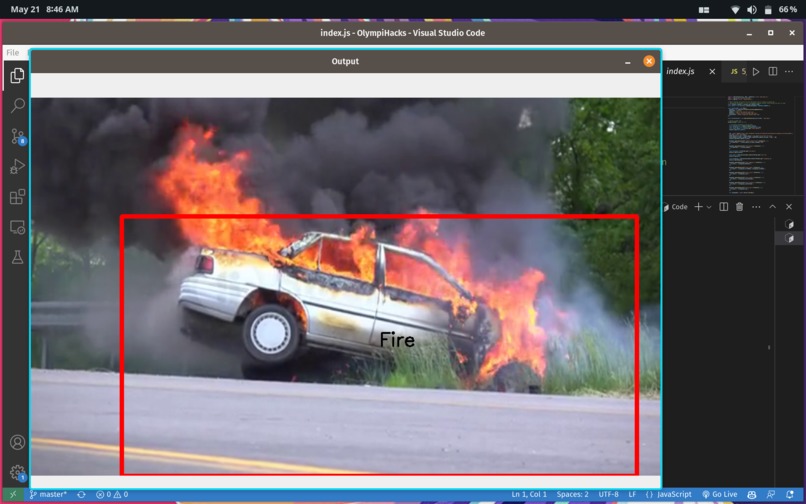
Task: Click the master* branch indicator
Action: (x=48, y=494)
